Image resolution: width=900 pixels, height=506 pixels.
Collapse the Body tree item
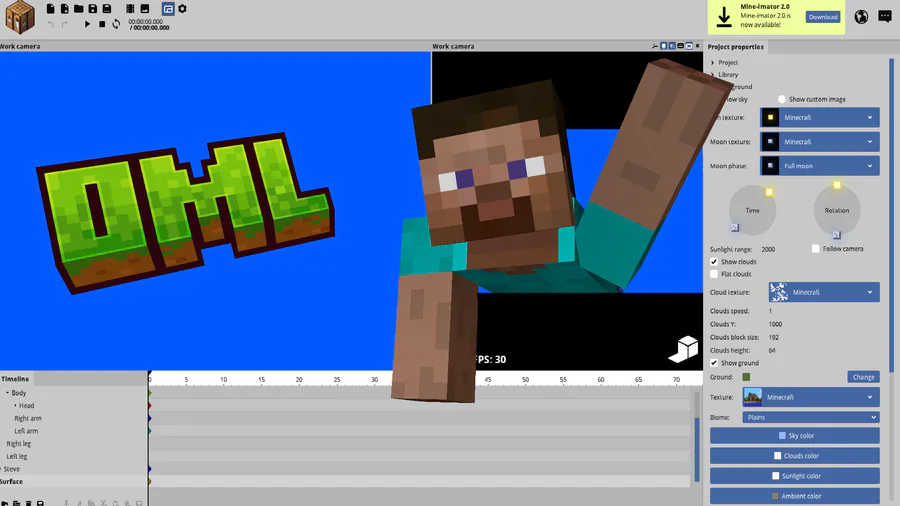[x=7, y=393]
